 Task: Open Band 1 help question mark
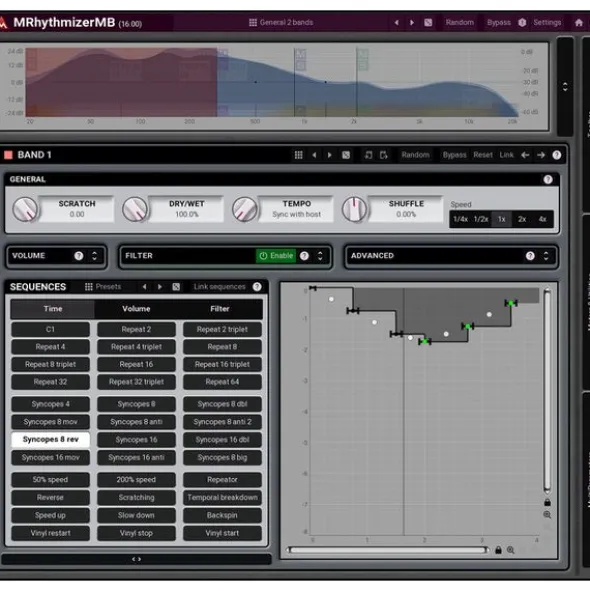pos(556,155)
